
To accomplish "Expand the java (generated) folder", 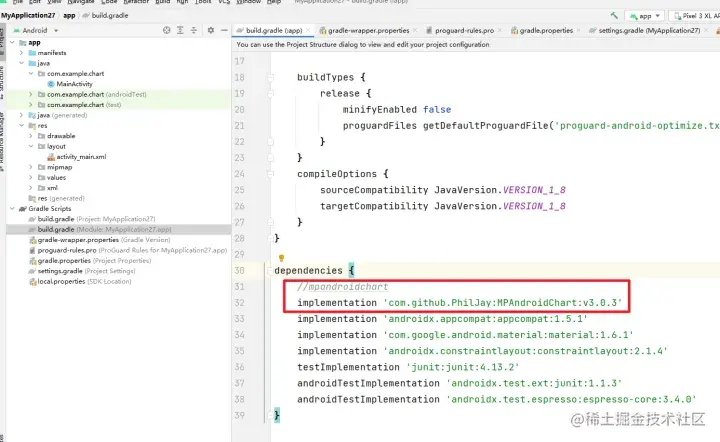I will 21,115.
